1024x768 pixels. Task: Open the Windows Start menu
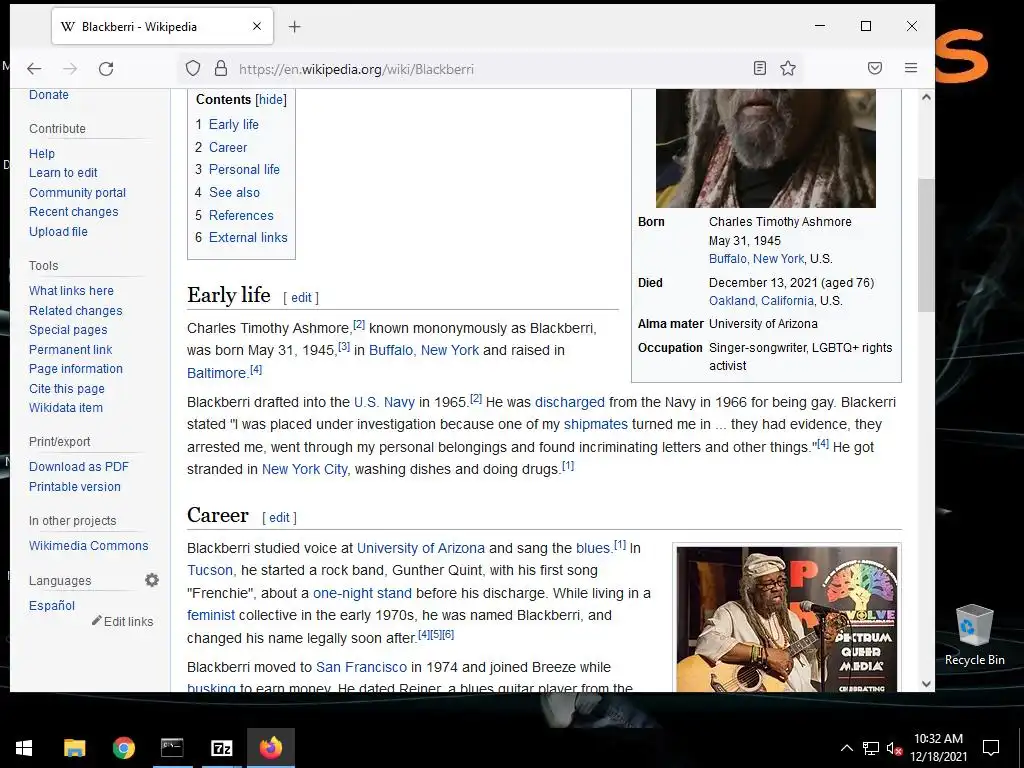pyautogui.click(x=24, y=748)
